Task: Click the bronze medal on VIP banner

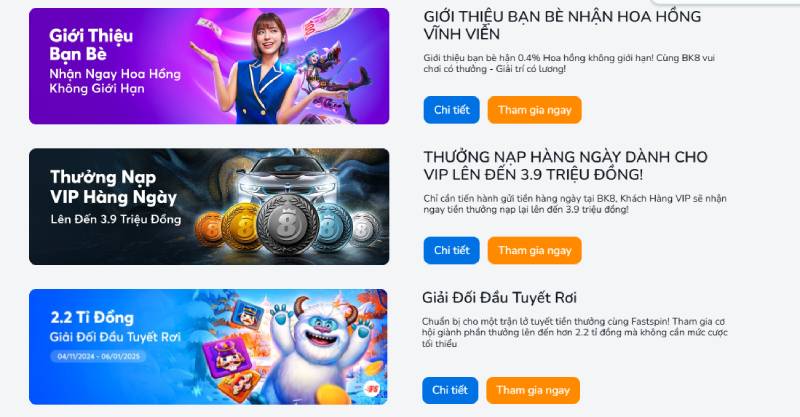Action: pyautogui.click(x=209, y=230)
